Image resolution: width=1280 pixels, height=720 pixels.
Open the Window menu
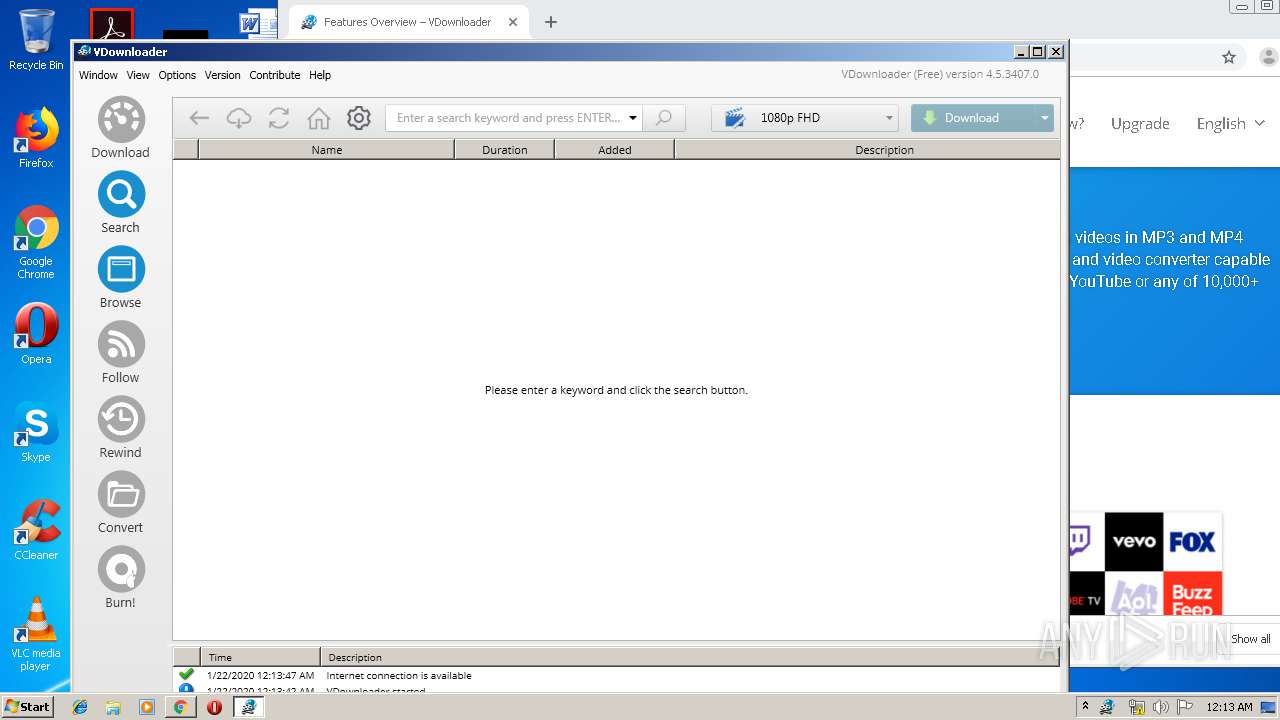pyautogui.click(x=98, y=75)
